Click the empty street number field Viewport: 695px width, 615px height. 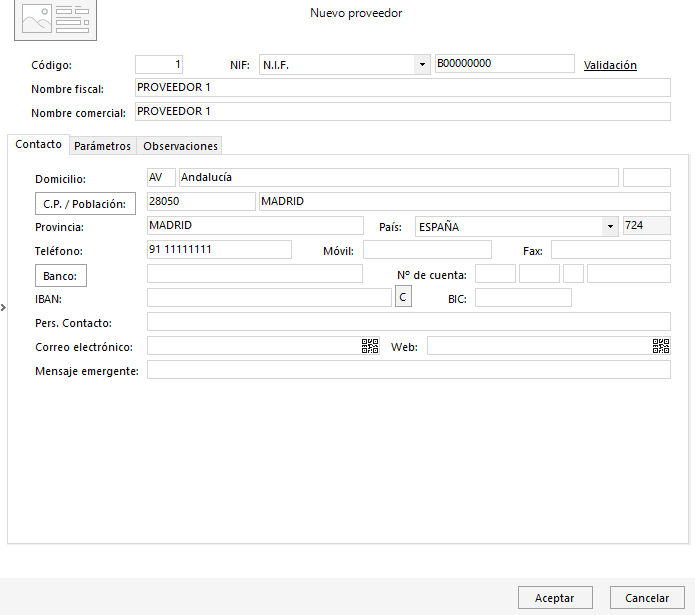pos(646,177)
